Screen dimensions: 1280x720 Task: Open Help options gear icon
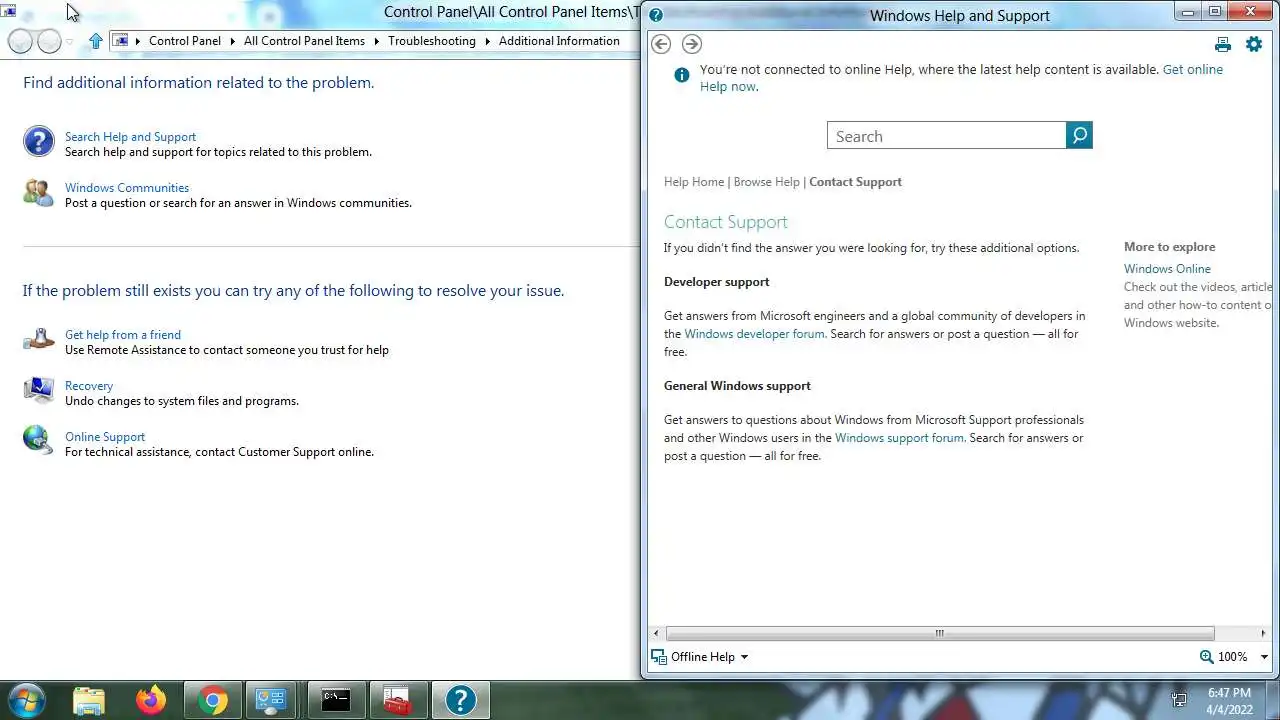click(1254, 44)
